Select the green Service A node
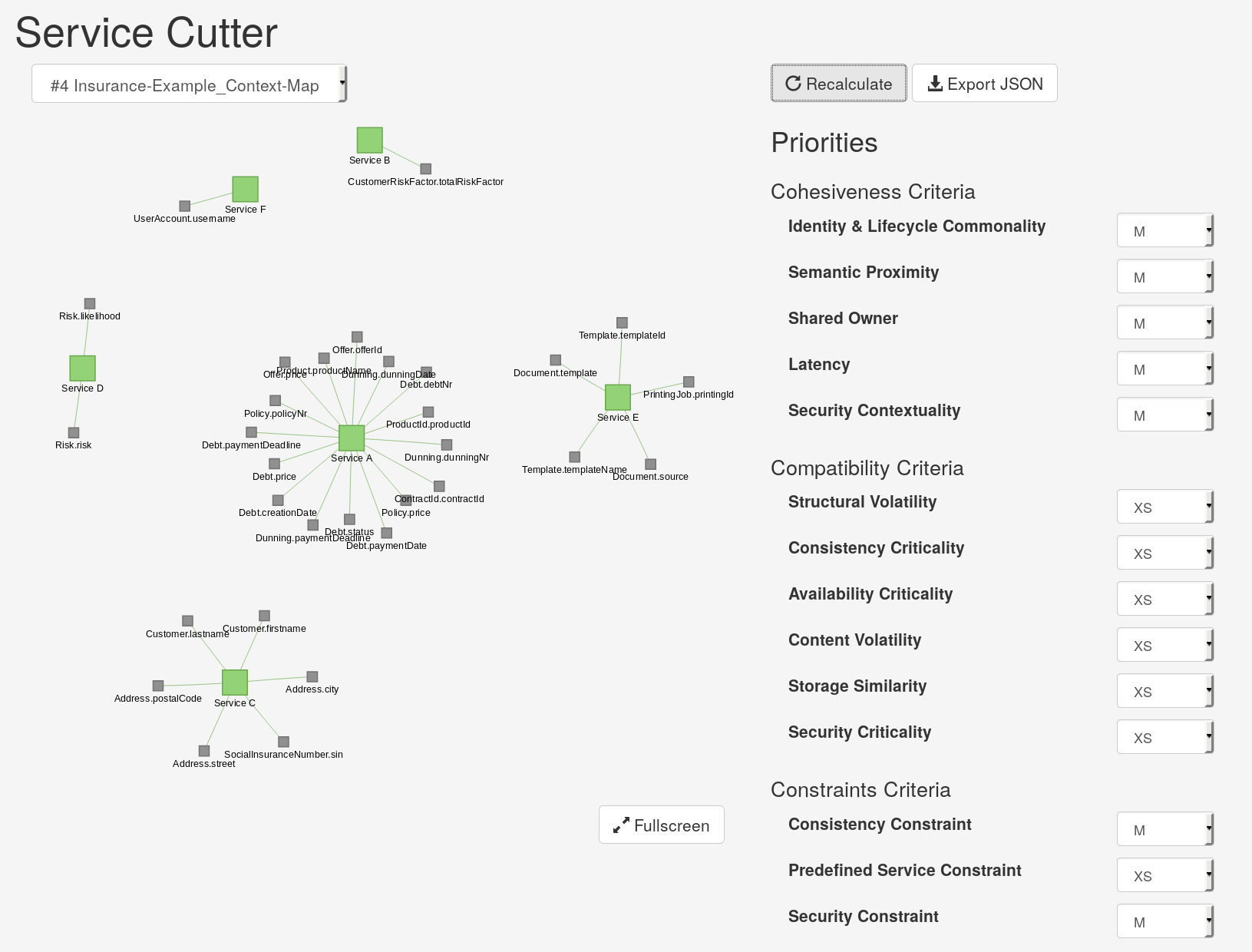This screenshot has width=1252, height=952. pos(352,438)
